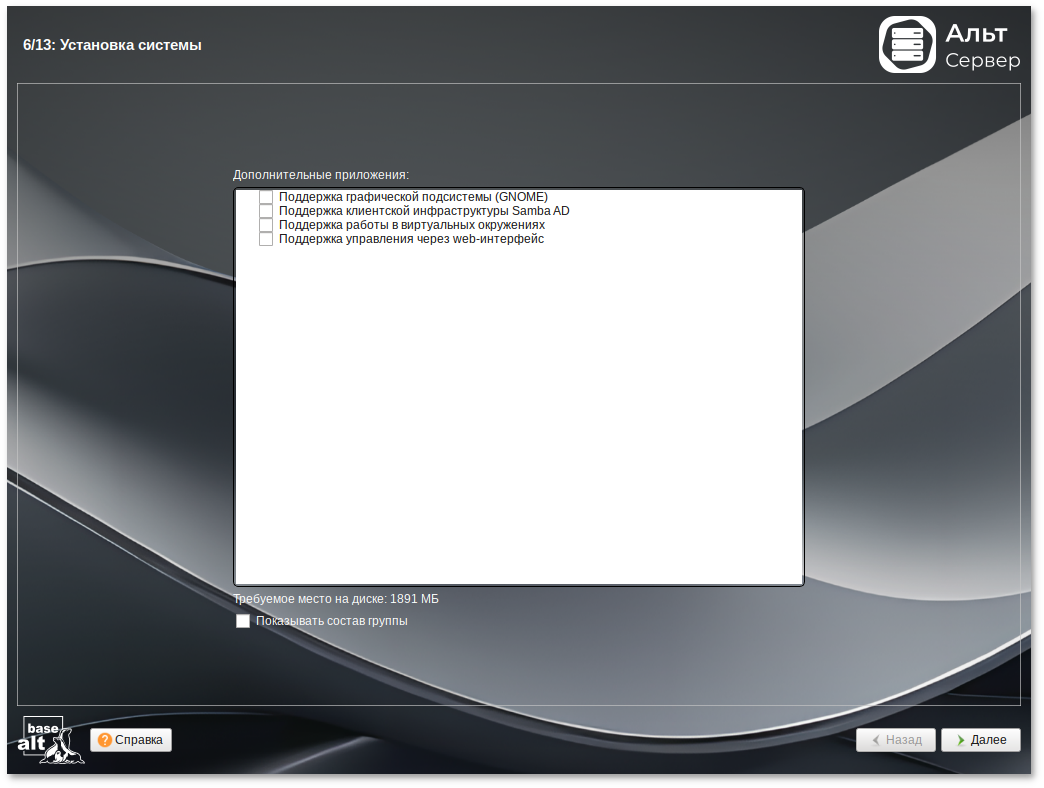This screenshot has height=788, width=1044.
Task: Proceed with the Далее button
Action: click(x=980, y=740)
